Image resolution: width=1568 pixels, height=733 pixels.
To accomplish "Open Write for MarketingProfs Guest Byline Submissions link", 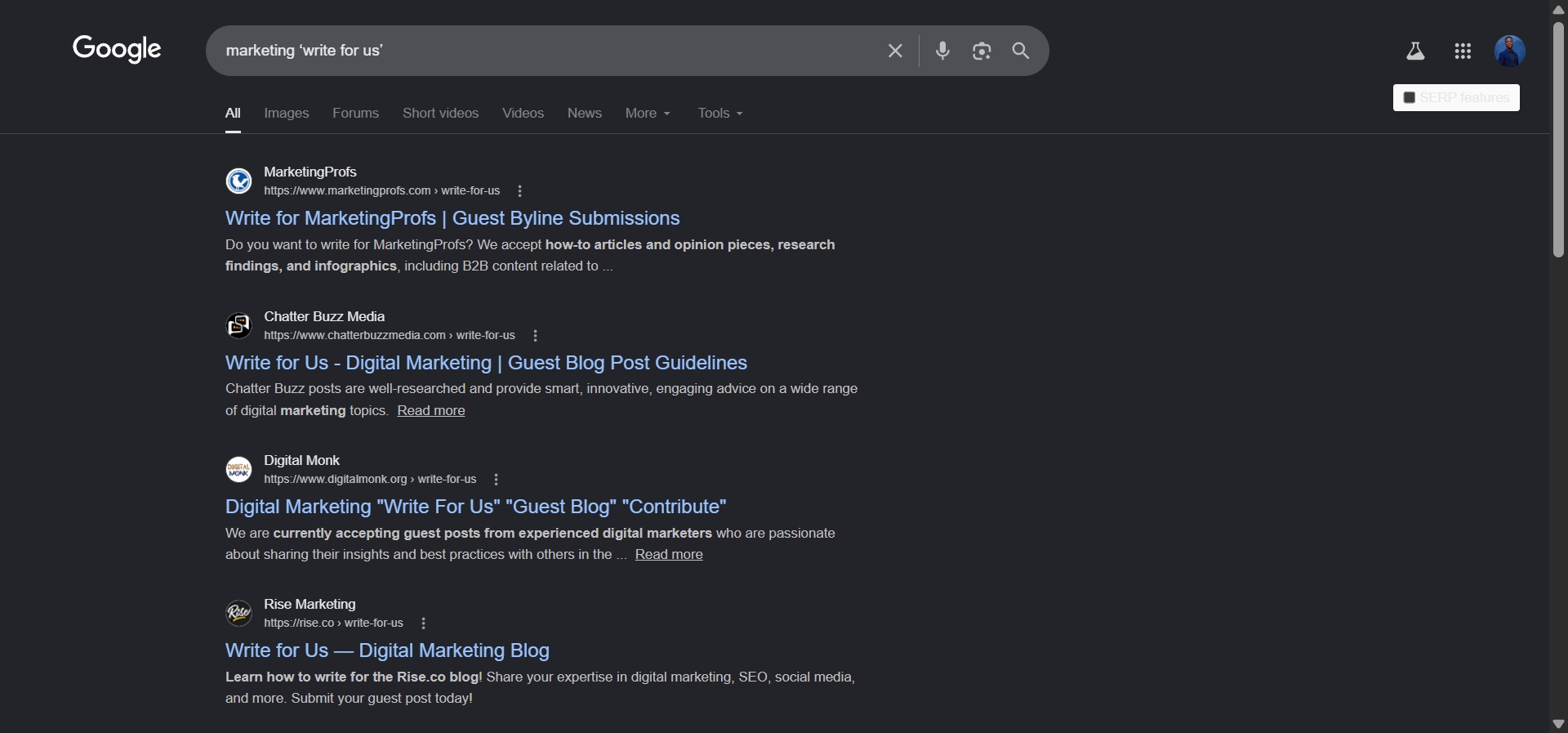I will tap(452, 218).
